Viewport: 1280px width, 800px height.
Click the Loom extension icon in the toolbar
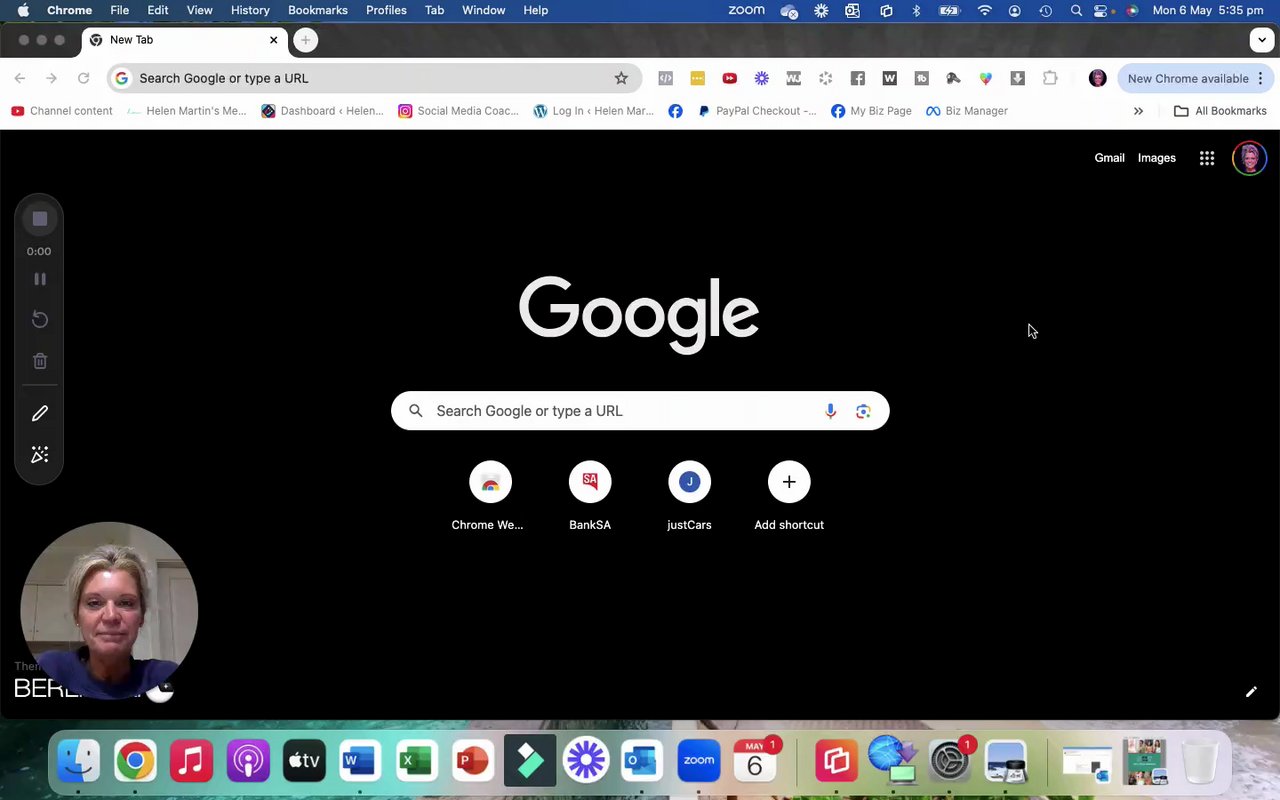tap(762, 78)
